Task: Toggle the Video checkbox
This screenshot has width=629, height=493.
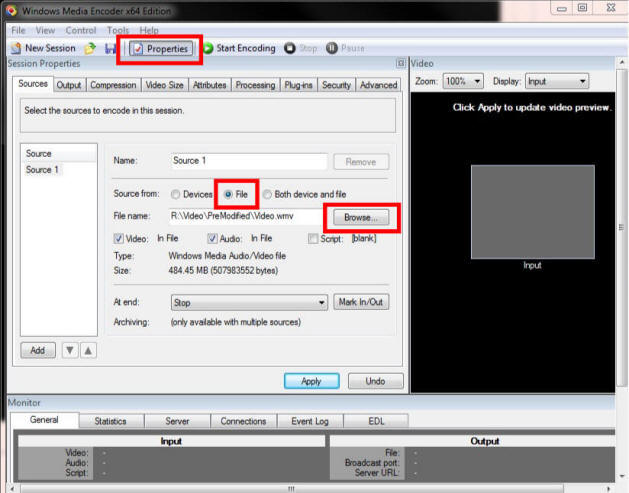Action: coord(119,239)
